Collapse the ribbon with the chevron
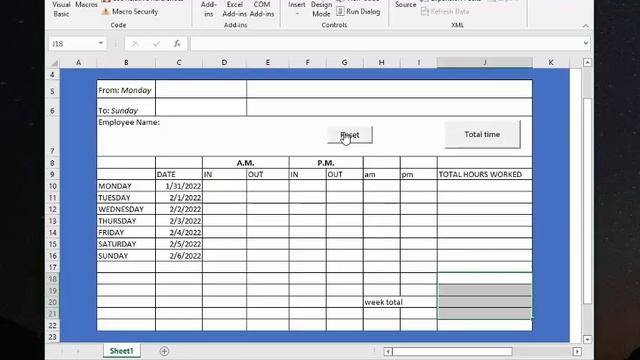The height and width of the screenshot is (360, 640). [586, 26]
